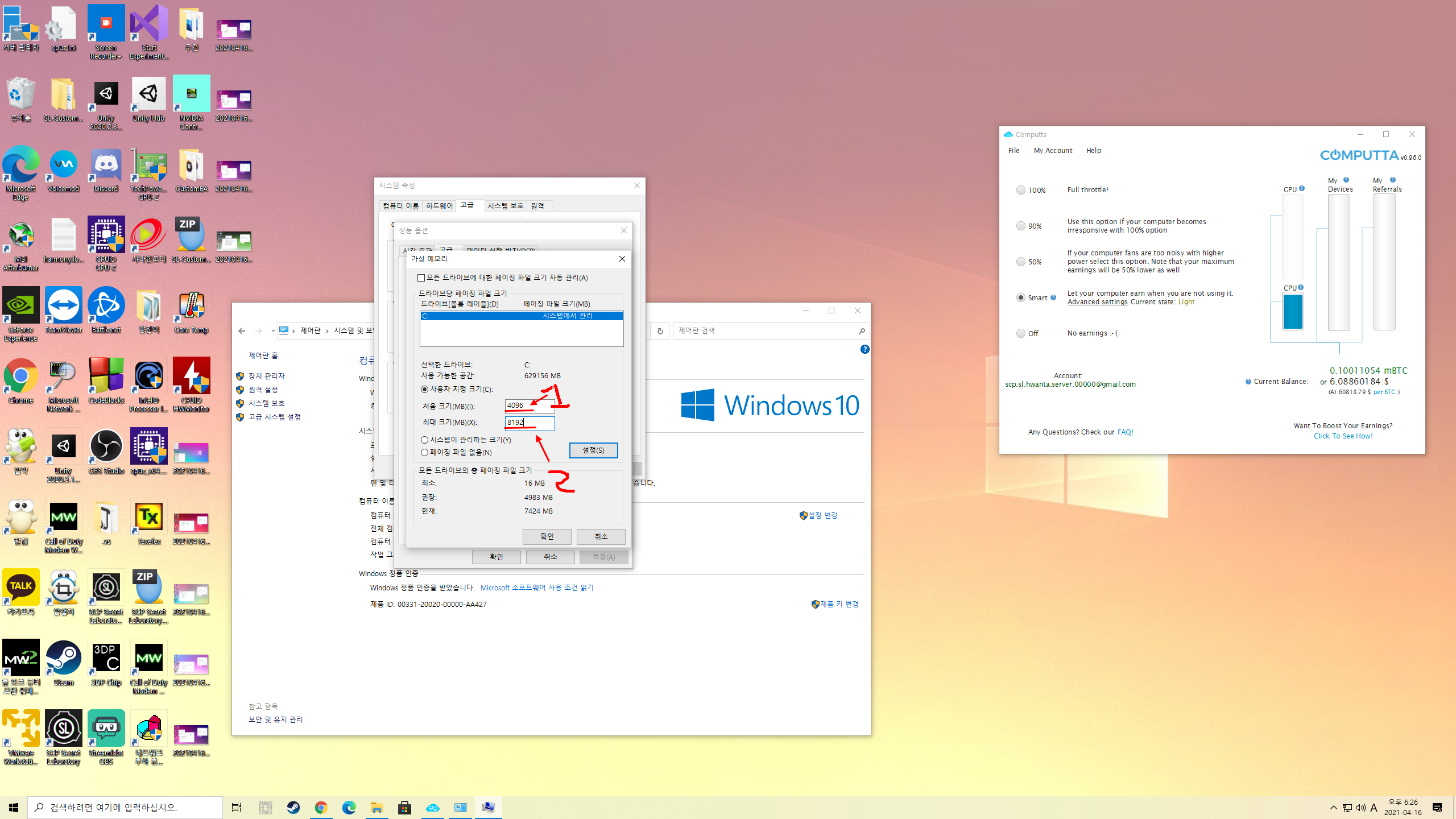1456x819 pixels.
Task: Open My Account menu in Computta
Action: click(1053, 151)
